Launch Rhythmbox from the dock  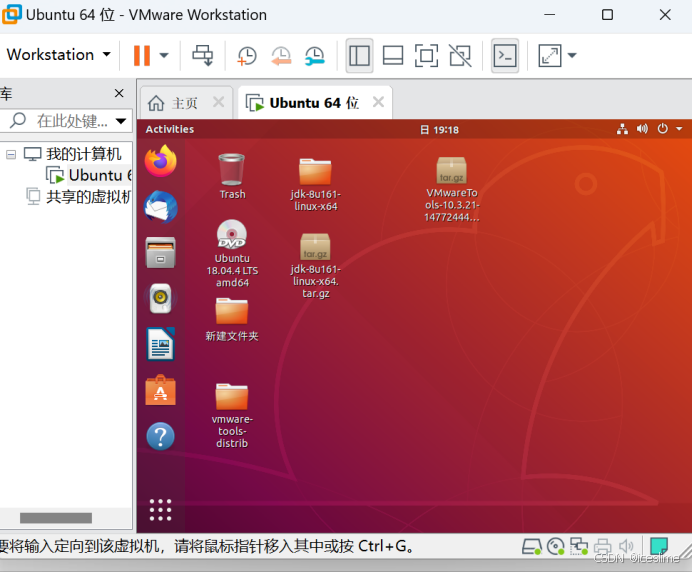coord(160,298)
